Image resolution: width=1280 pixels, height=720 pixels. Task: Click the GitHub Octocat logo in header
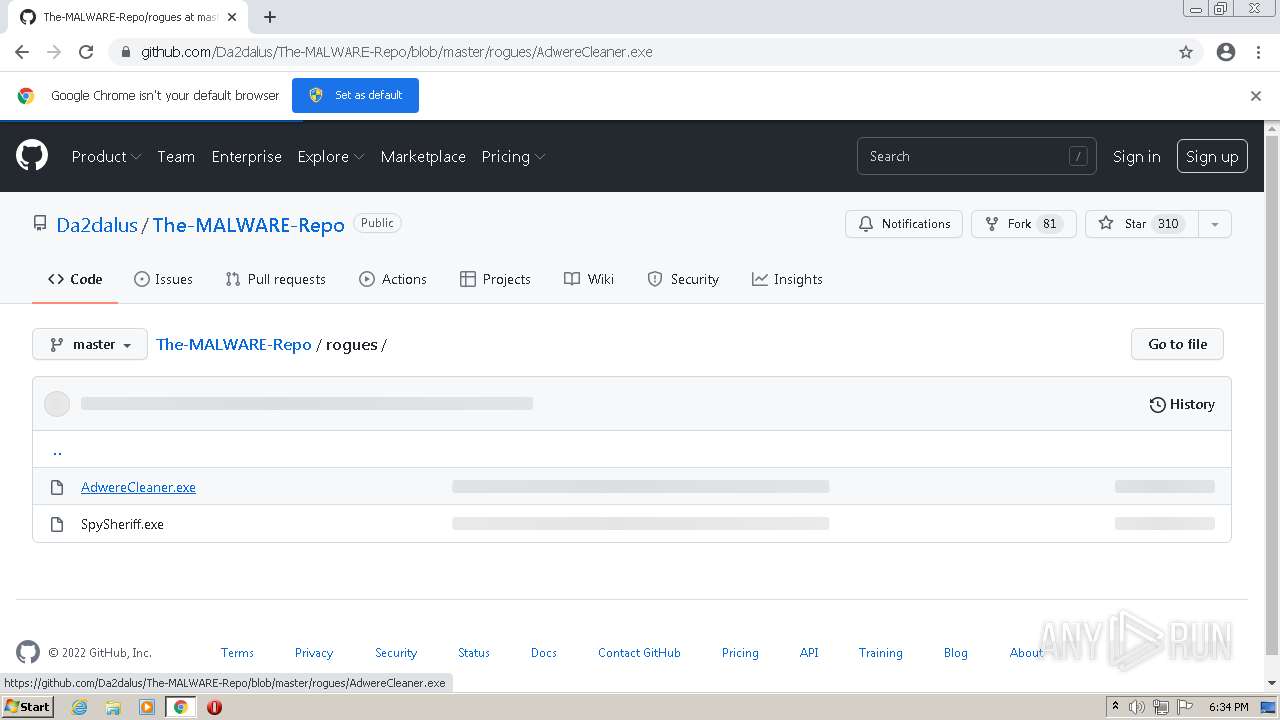click(32, 156)
